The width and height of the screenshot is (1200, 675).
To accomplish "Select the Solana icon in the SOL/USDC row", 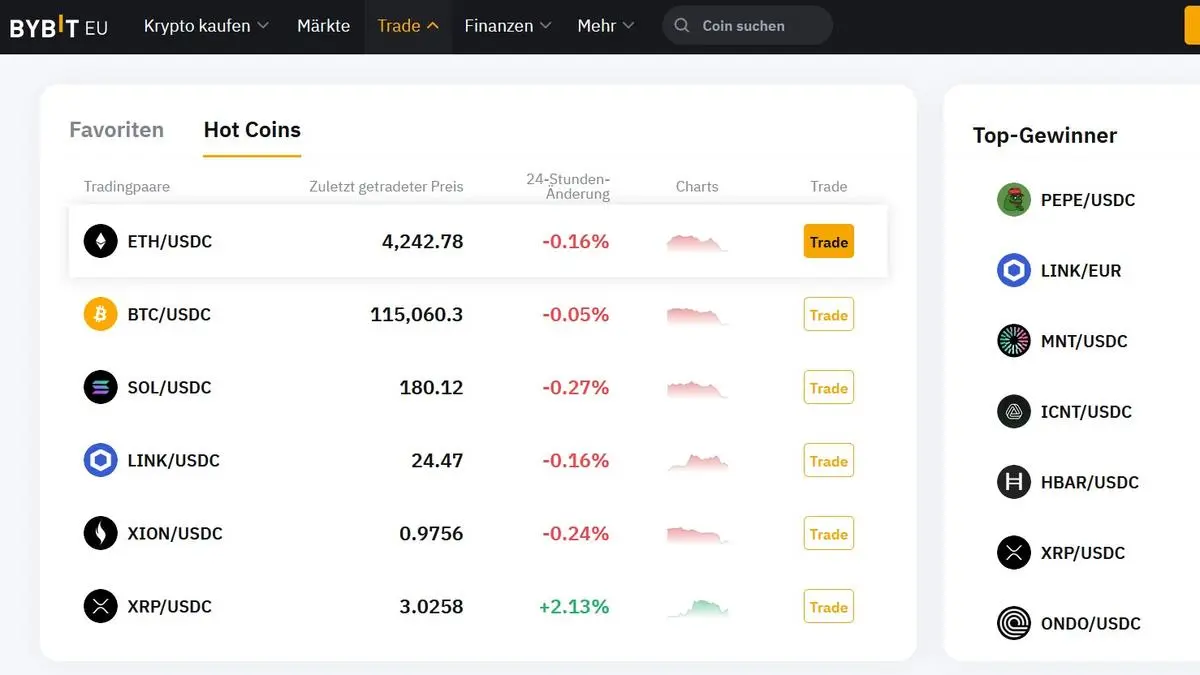I will 100,387.
